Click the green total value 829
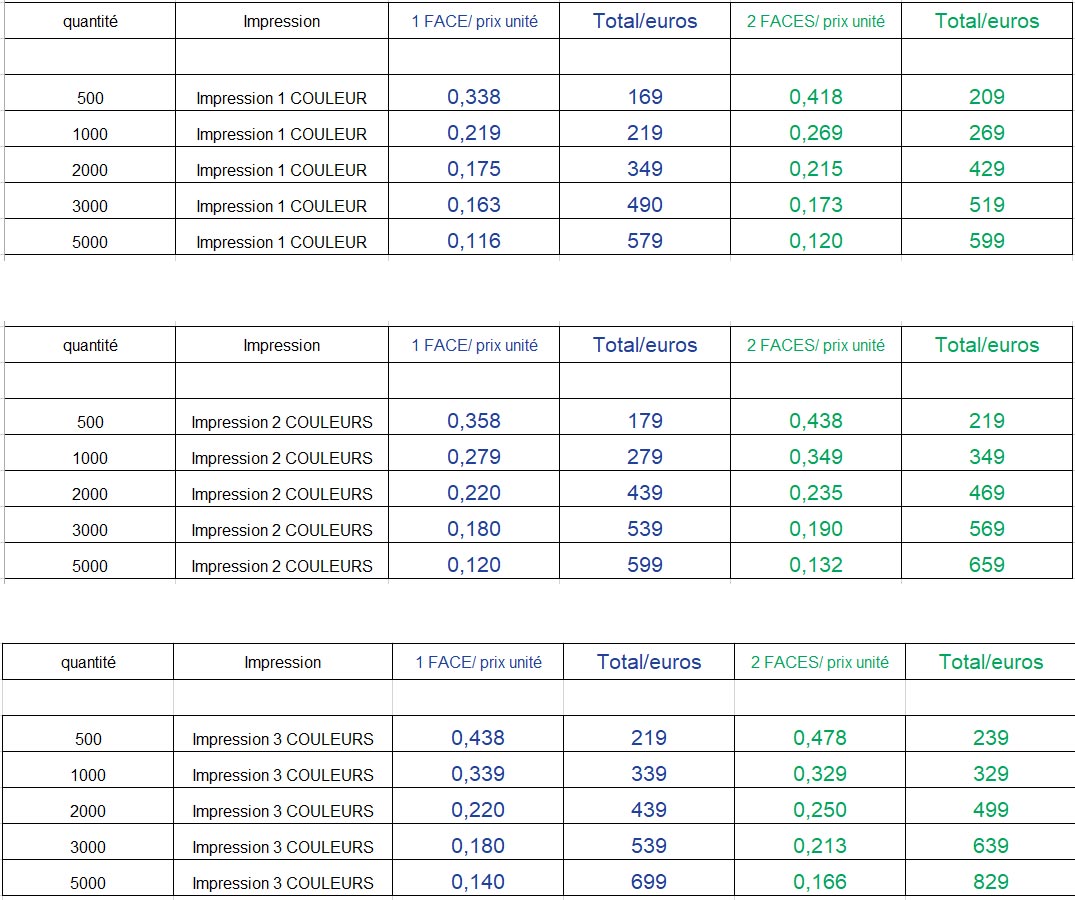Viewport: 1075px width, 900px height. point(990,882)
